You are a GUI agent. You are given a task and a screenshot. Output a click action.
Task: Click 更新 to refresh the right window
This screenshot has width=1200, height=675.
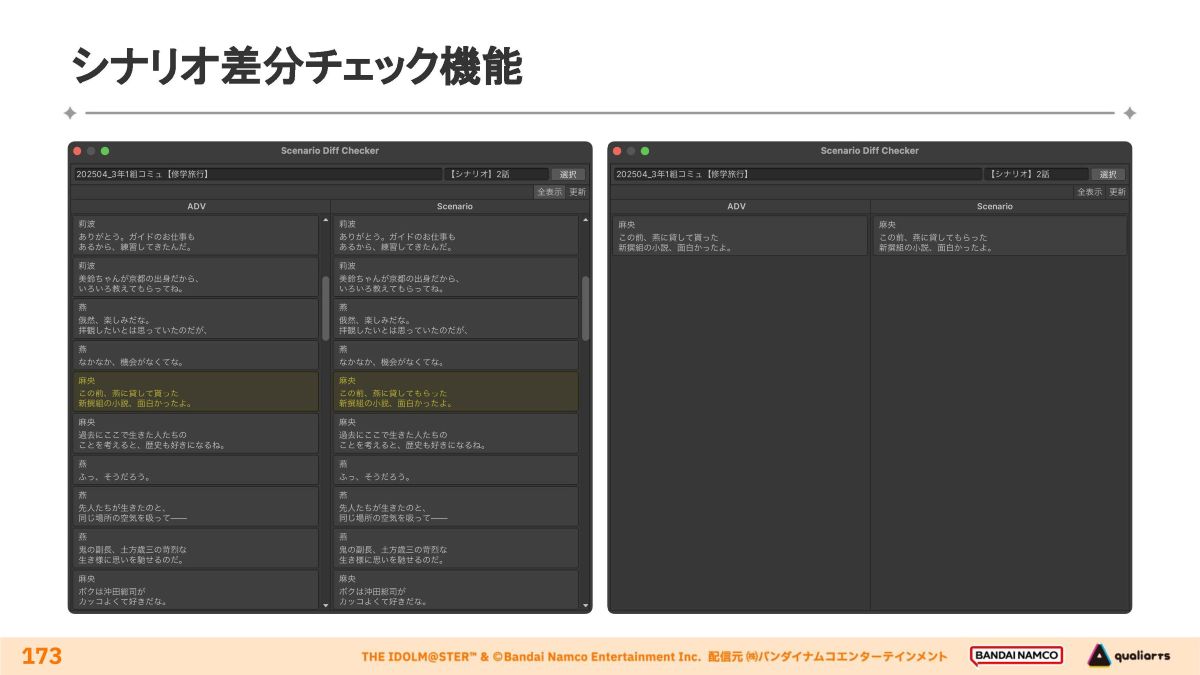pyautogui.click(x=1117, y=192)
